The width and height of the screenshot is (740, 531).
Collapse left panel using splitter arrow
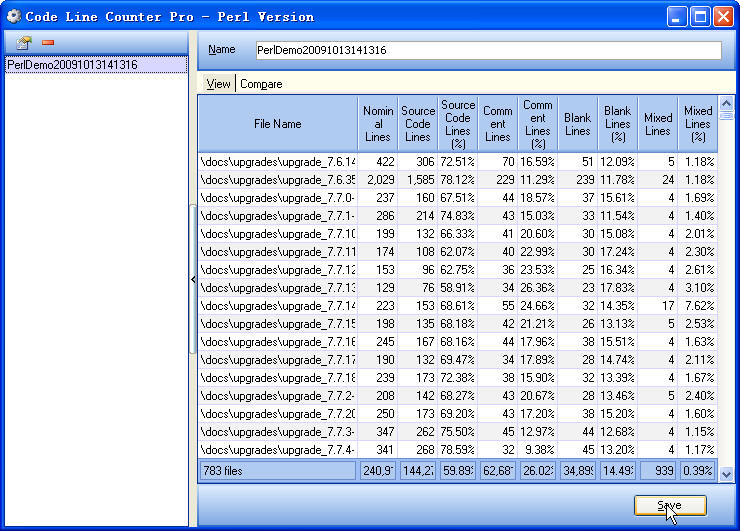[x=193, y=280]
